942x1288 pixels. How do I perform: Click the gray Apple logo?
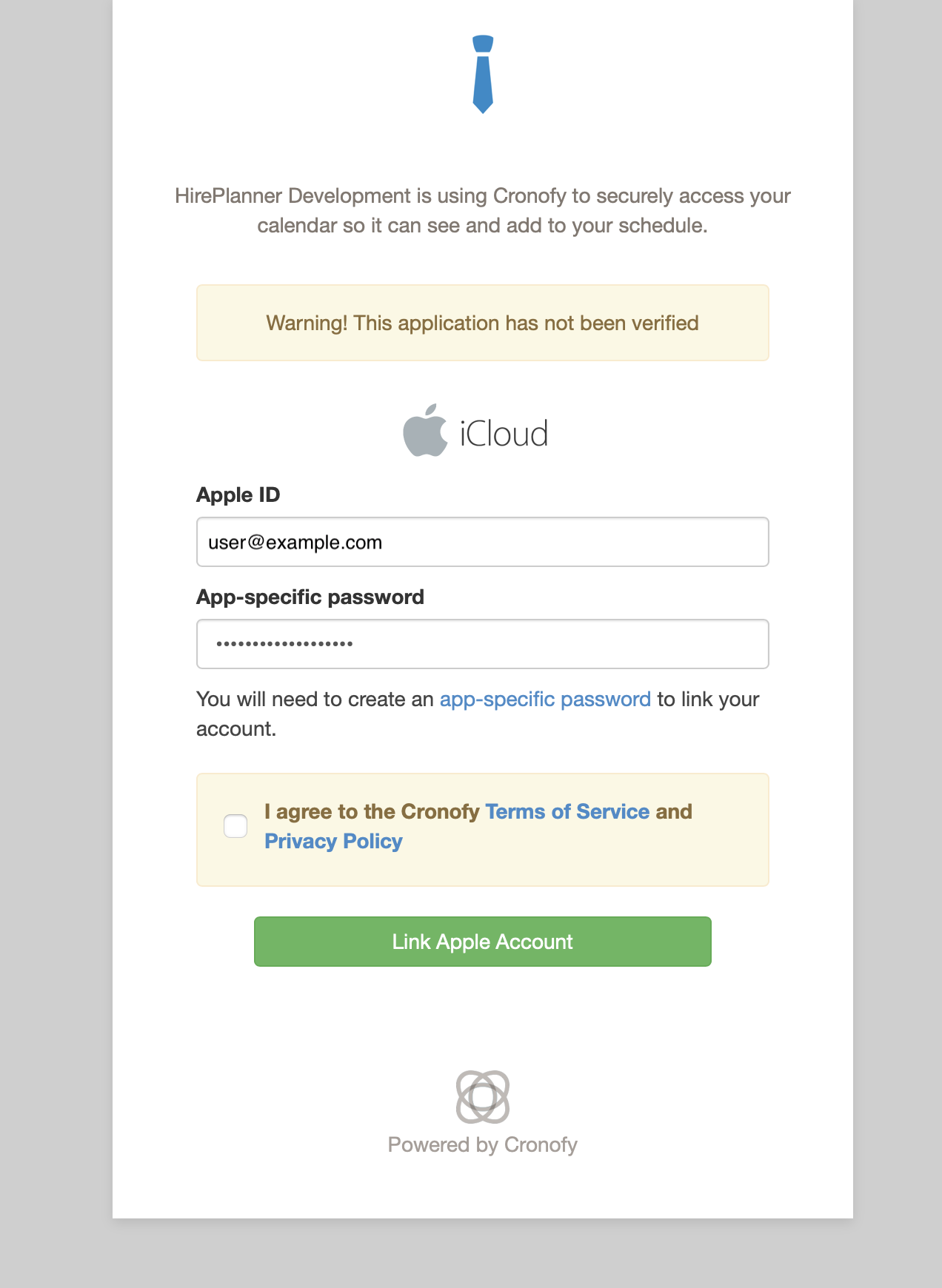425,431
